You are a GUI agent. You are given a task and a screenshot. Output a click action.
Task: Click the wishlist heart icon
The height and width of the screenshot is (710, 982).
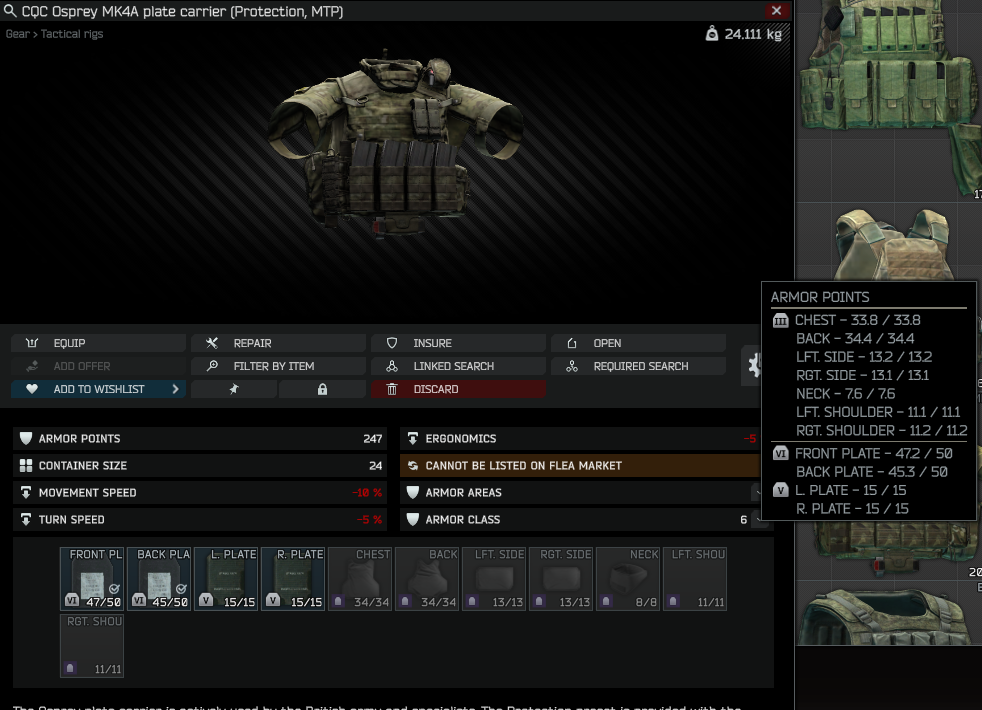click(32, 389)
